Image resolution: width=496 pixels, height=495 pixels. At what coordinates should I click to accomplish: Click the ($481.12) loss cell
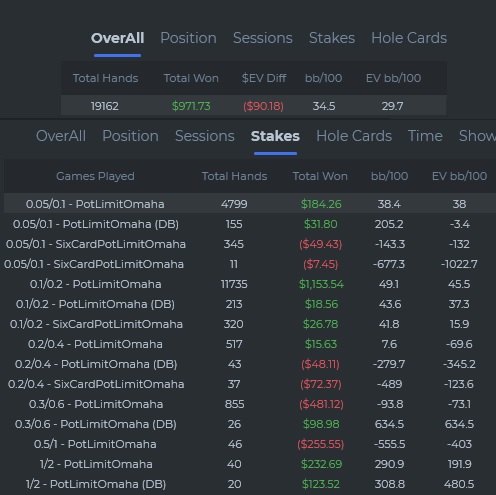tap(321, 404)
